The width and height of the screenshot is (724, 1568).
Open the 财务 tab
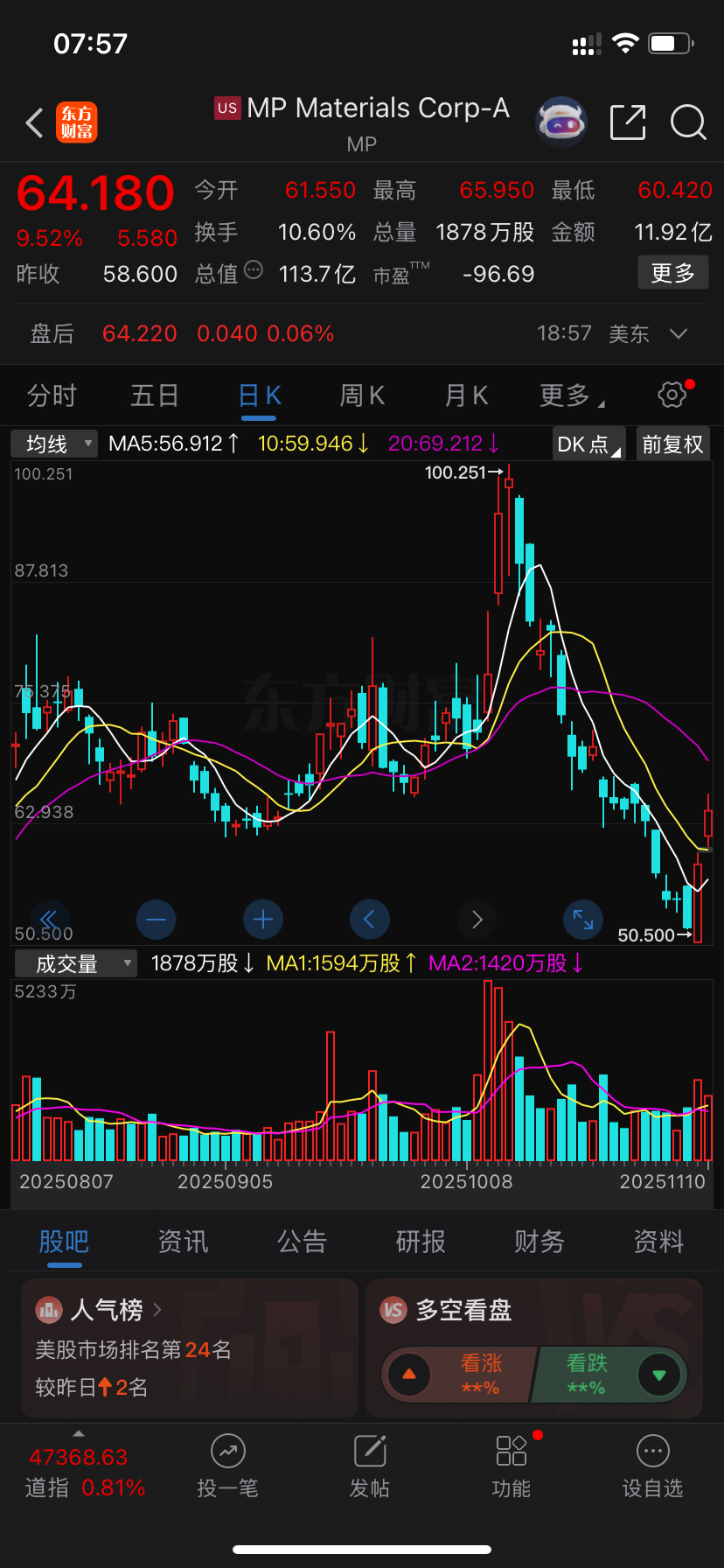pyautogui.click(x=540, y=1241)
